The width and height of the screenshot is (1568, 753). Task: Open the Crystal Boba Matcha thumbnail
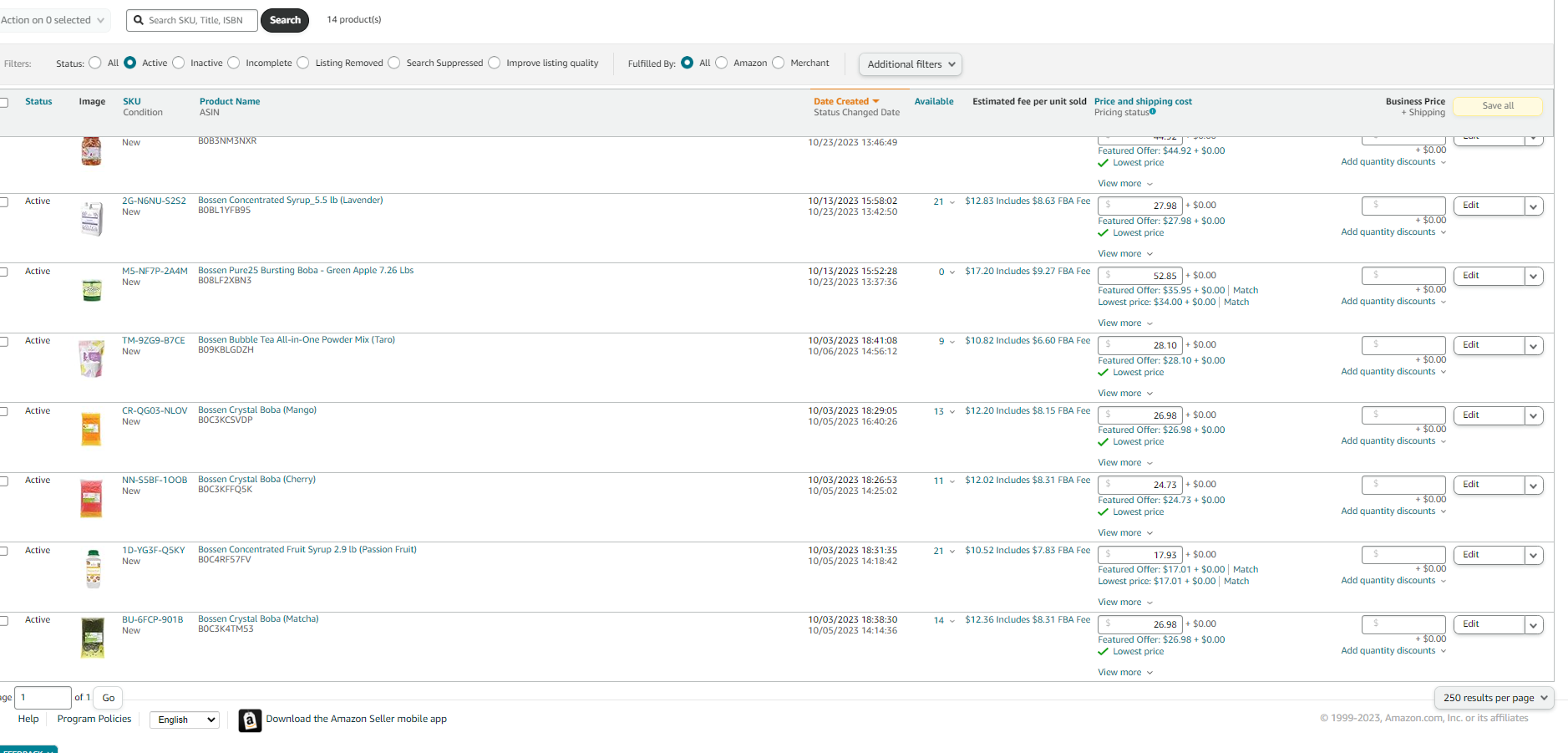tap(93, 638)
